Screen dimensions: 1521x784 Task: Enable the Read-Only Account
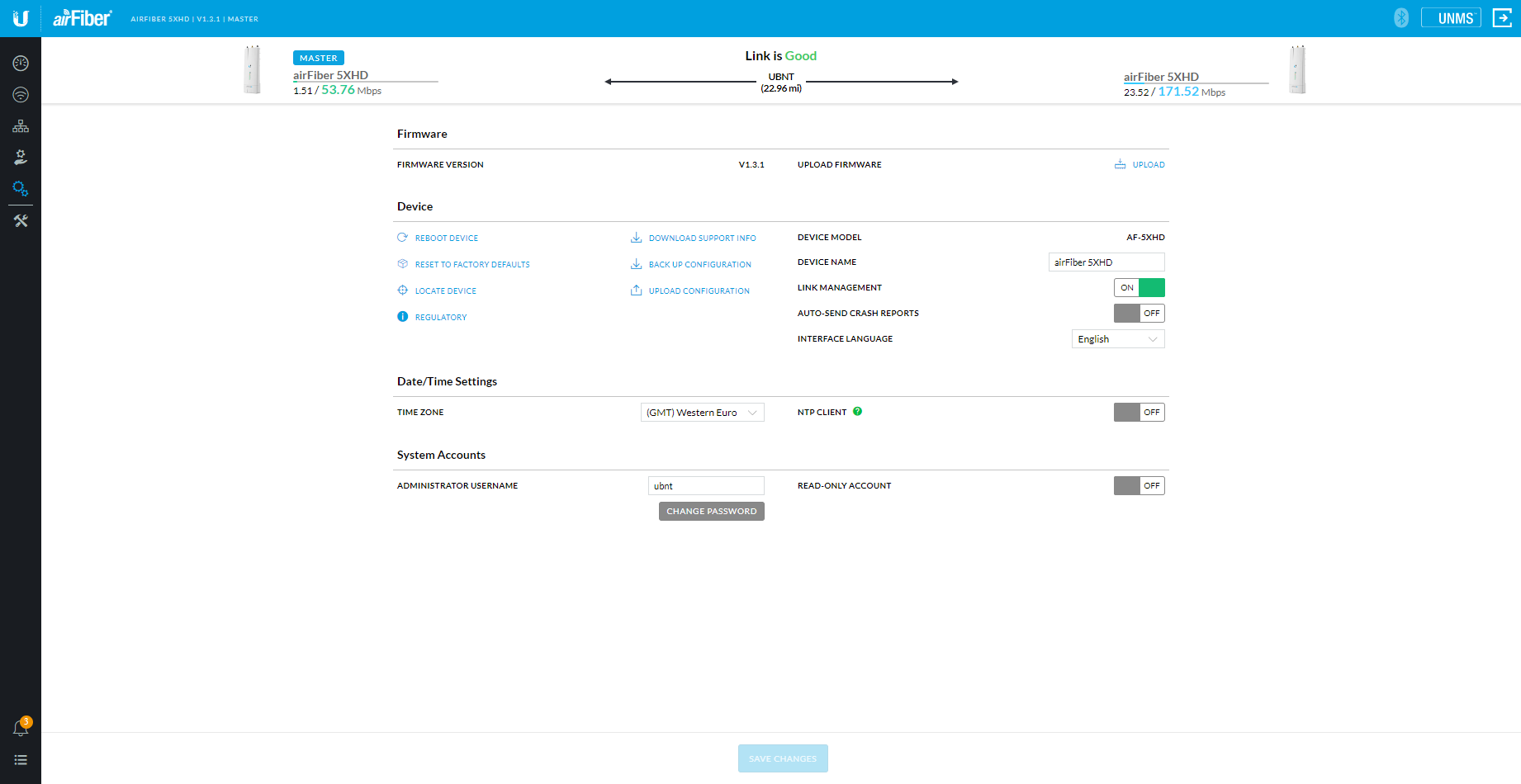(1140, 485)
